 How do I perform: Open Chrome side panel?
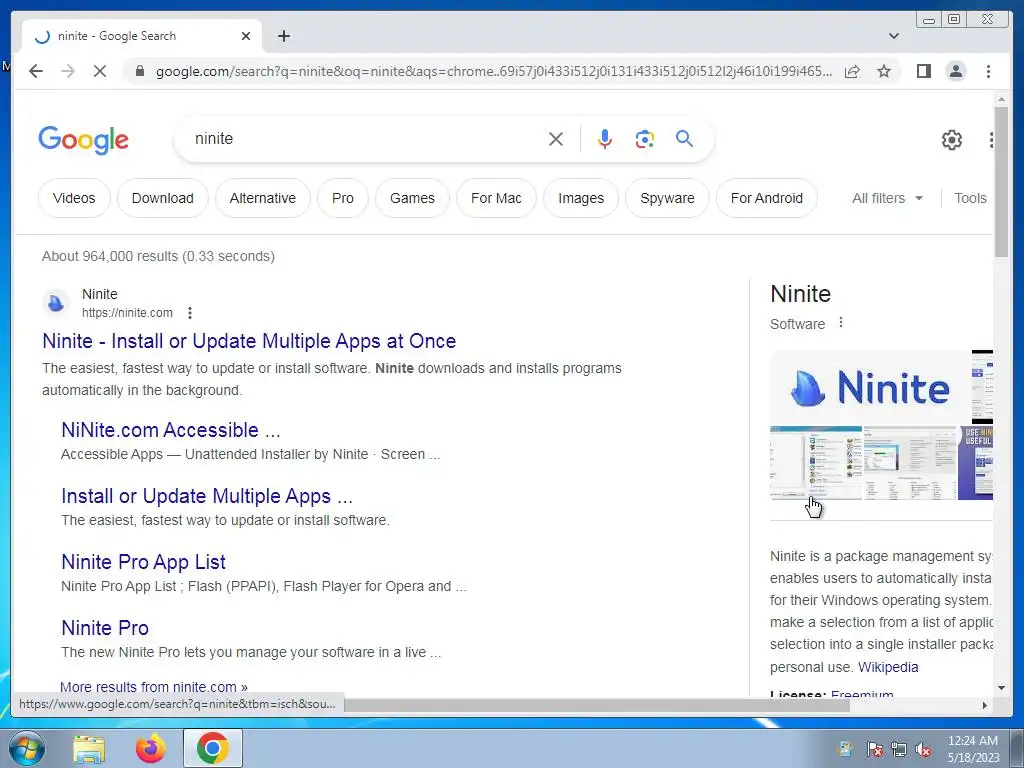coord(923,71)
